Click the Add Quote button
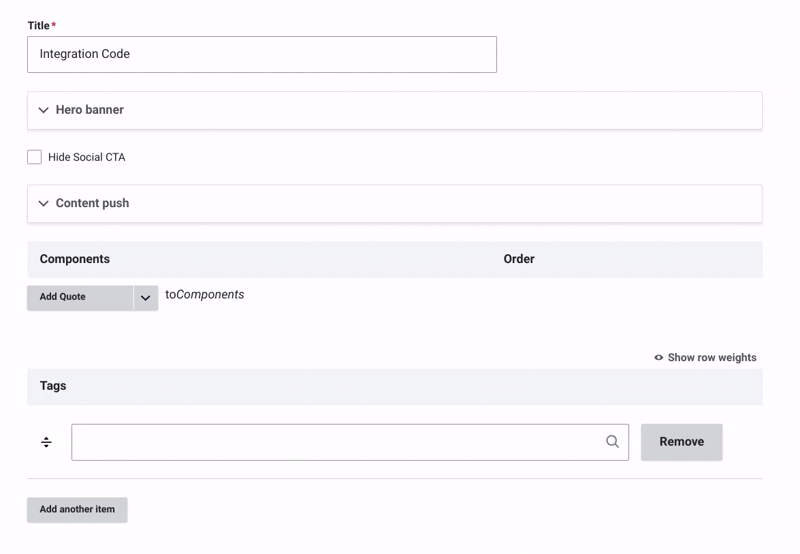This screenshot has height=554, width=800. click(x=80, y=297)
